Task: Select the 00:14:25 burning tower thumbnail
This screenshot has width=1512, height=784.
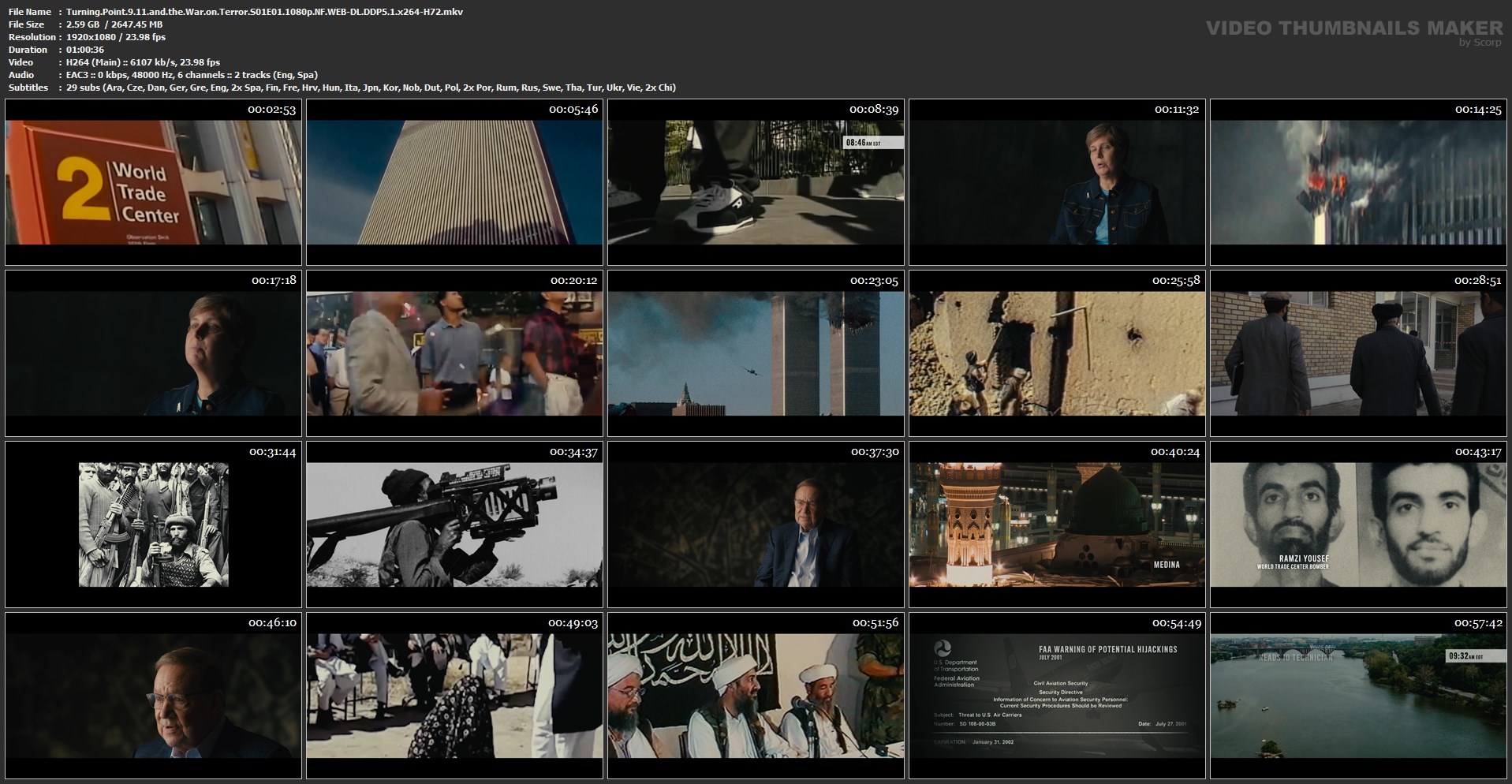Action: pyautogui.click(x=1358, y=182)
